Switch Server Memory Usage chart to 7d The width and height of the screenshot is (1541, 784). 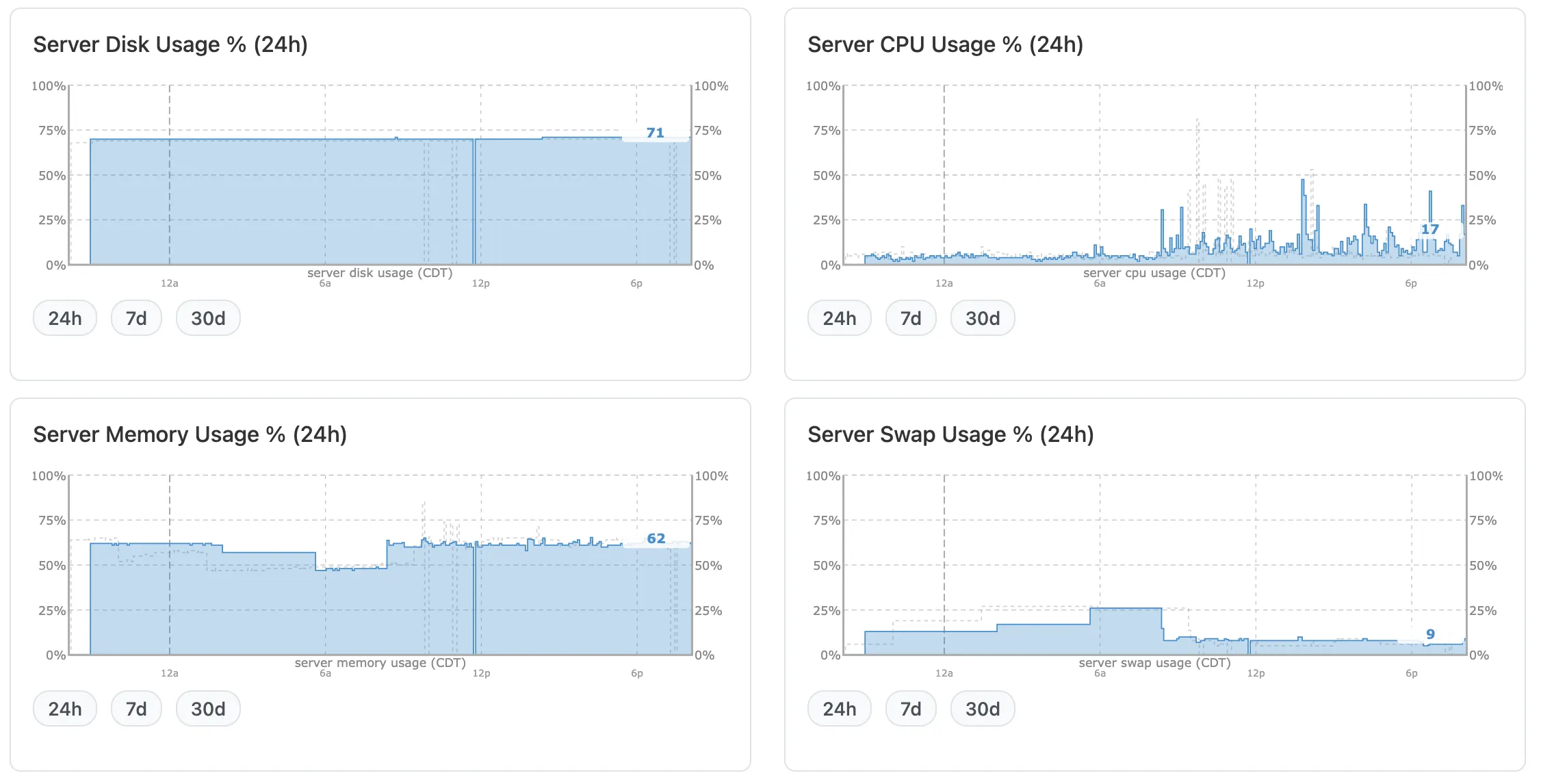[136, 709]
